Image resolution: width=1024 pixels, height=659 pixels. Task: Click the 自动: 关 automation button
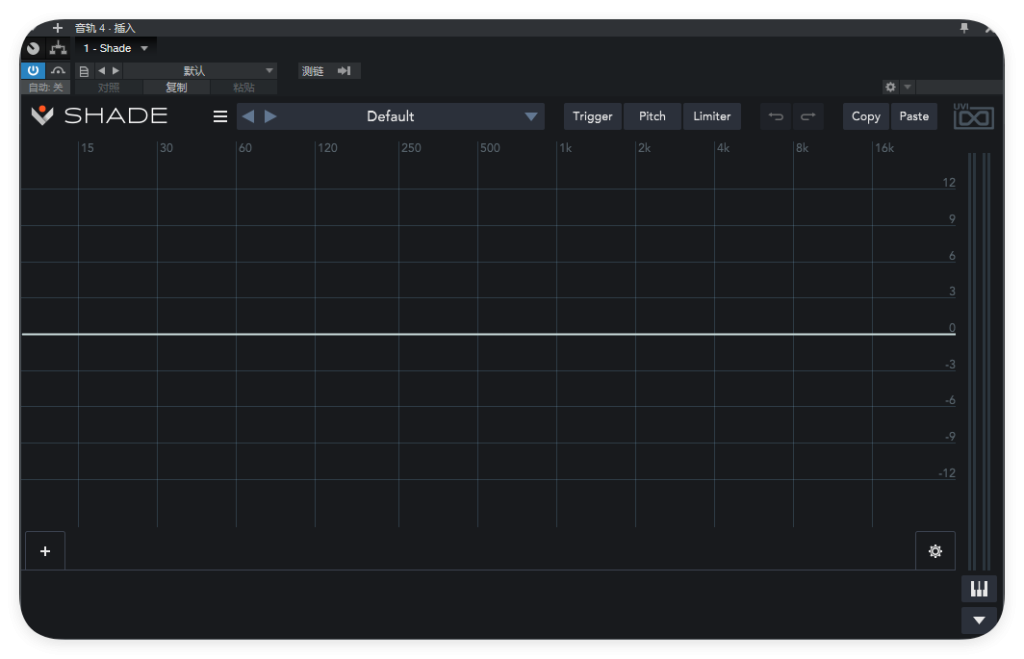click(x=46, y=88)
